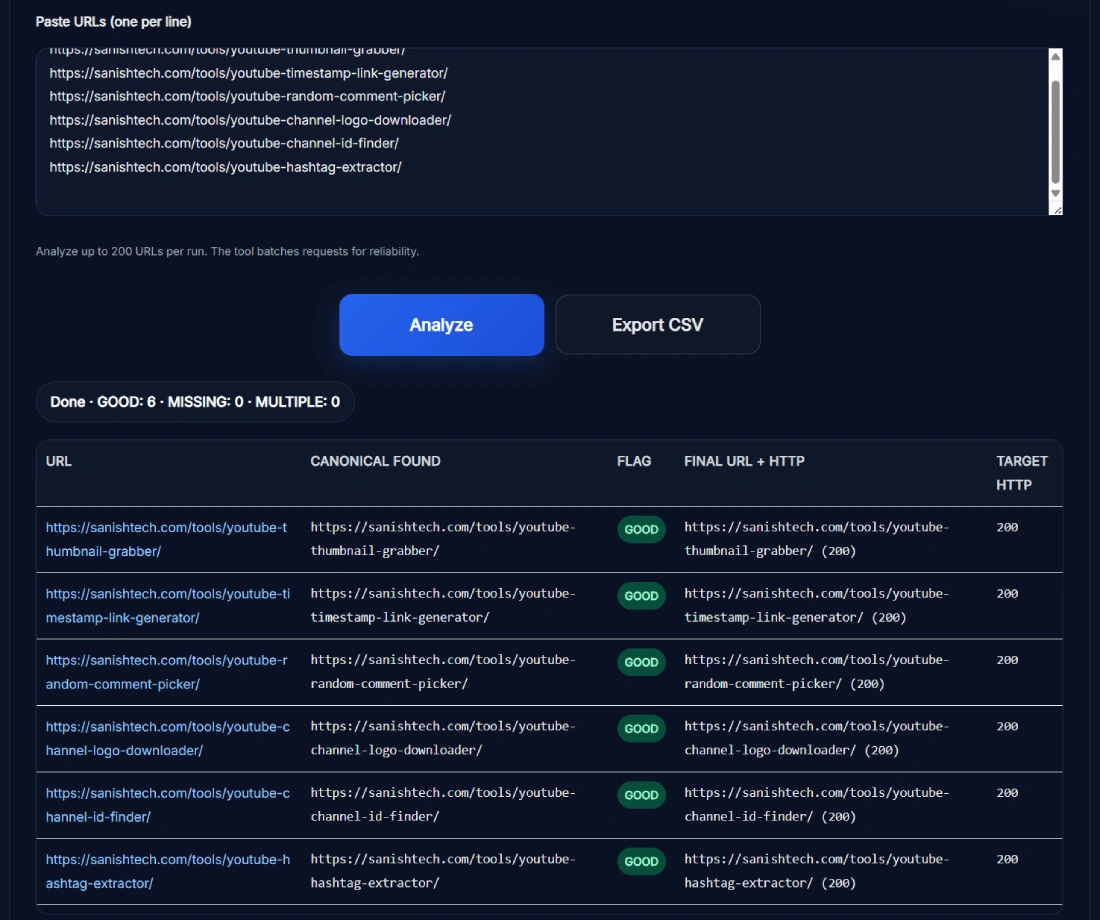This screenshot has height=920, width=1100.
Task: Follow the youtube-random-comment-picker URL link
Action: click(166, 672)
